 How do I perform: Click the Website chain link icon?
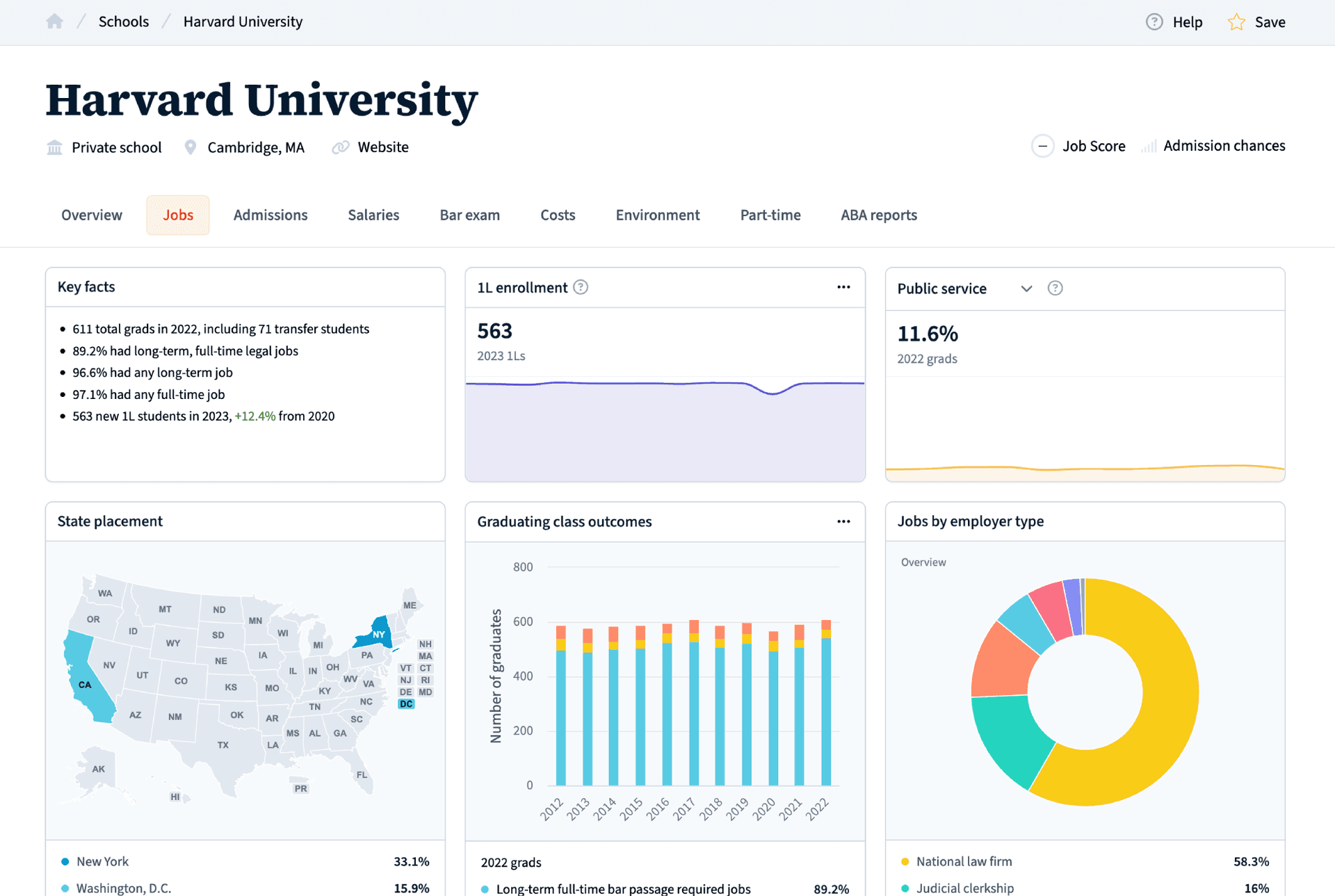coord(340,147)
